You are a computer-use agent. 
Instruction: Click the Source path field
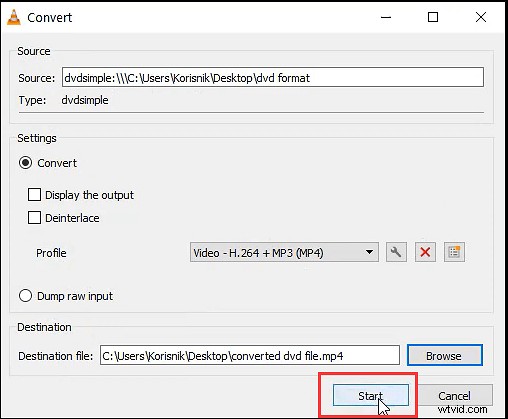pyautogui.click(x=273, y=77)
